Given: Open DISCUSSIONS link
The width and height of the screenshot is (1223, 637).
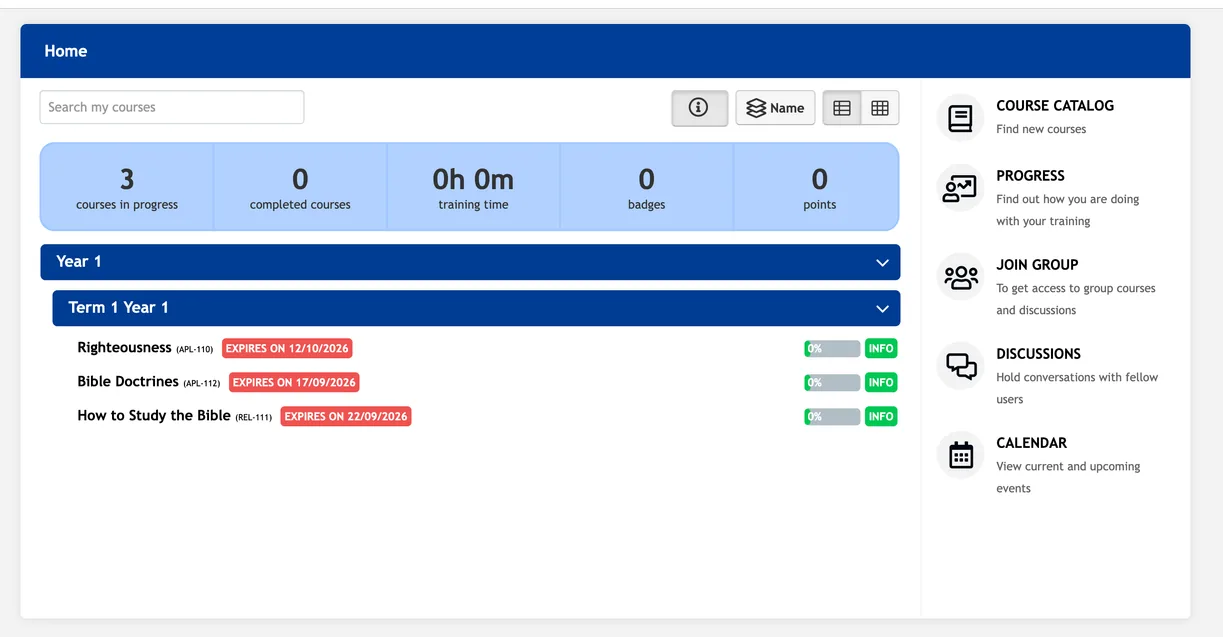Looking at the screenshot, I should pos(1038,353).
